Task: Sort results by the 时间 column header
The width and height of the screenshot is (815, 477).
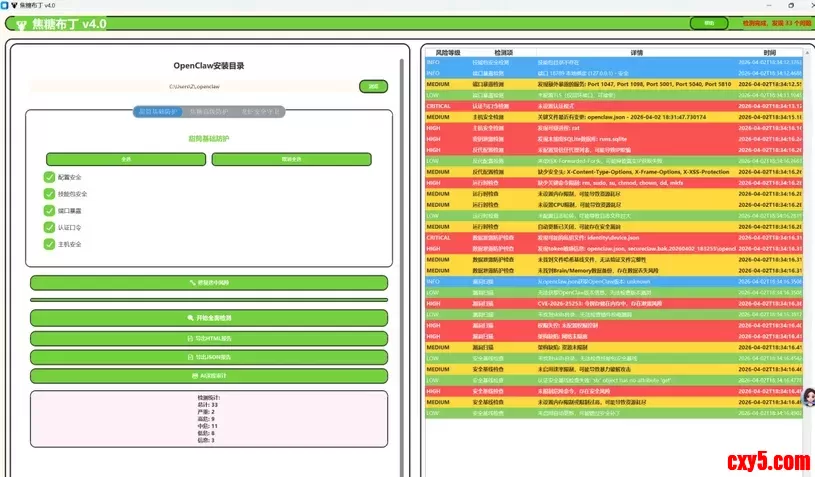Action: [x=770, y=52]
